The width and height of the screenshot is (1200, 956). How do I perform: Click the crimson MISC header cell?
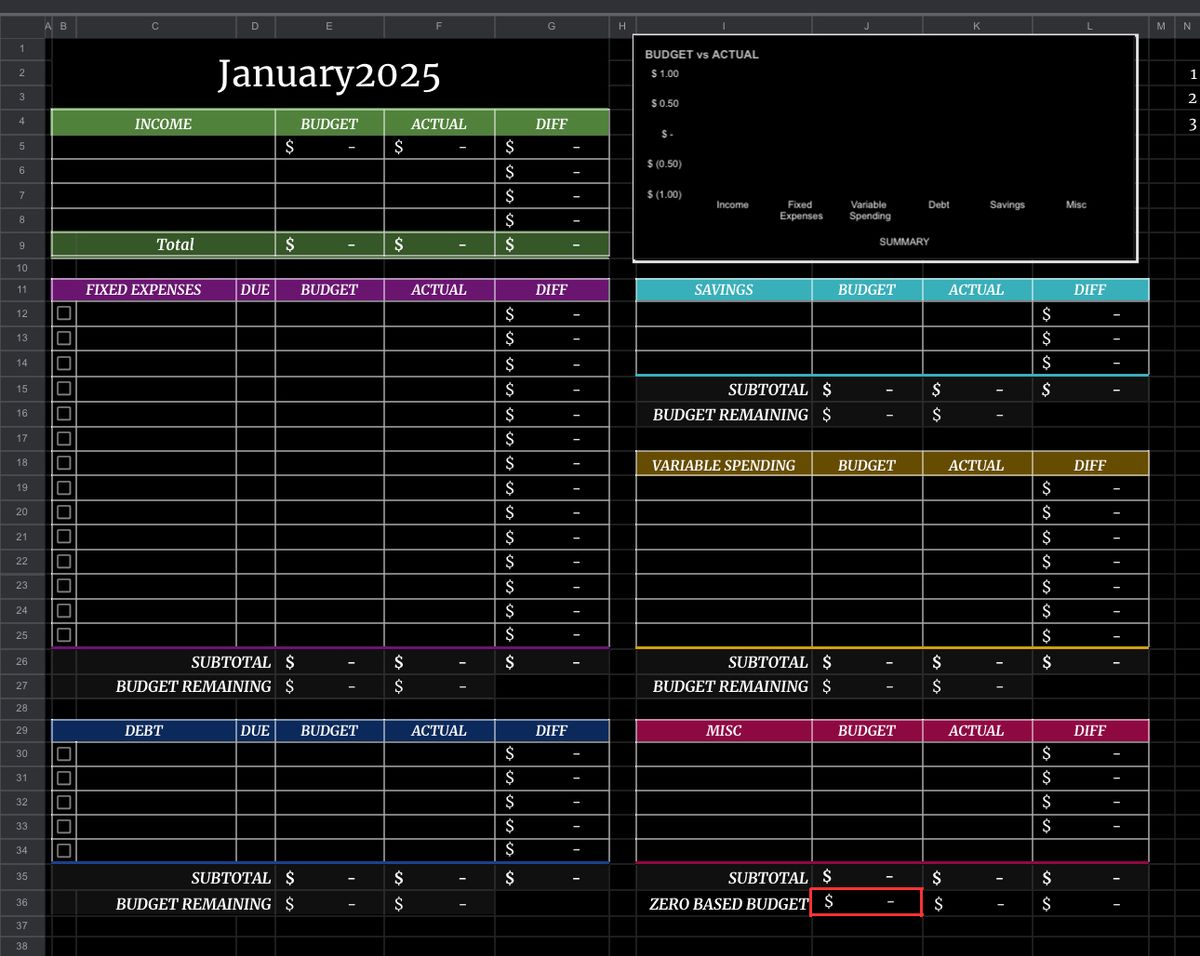tap(723, 731)
